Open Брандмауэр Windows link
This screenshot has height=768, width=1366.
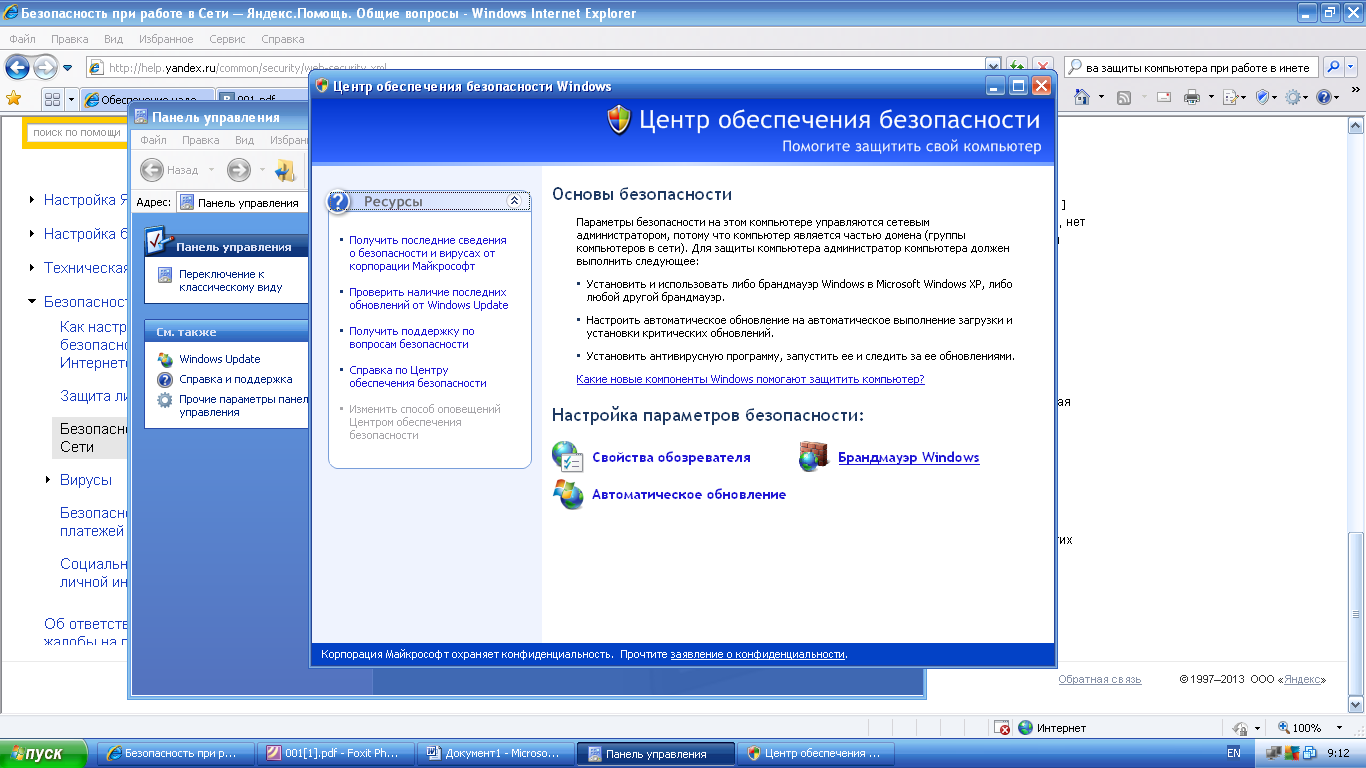(908, 457)
